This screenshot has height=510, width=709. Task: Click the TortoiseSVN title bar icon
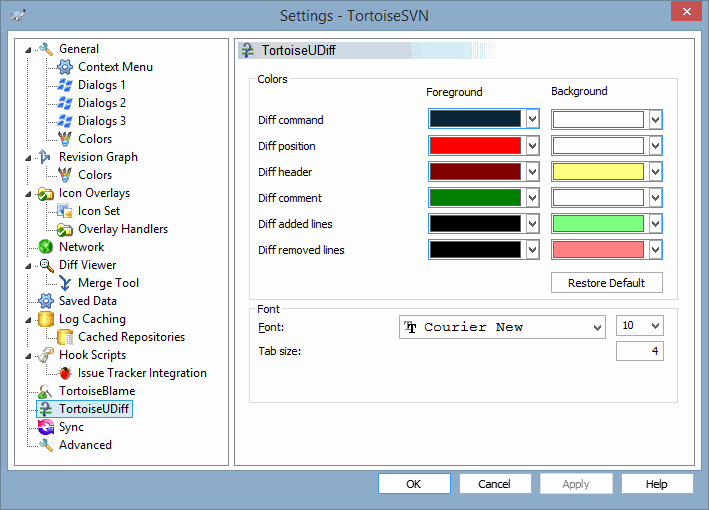pyautogui.click(x=18, y=15)
